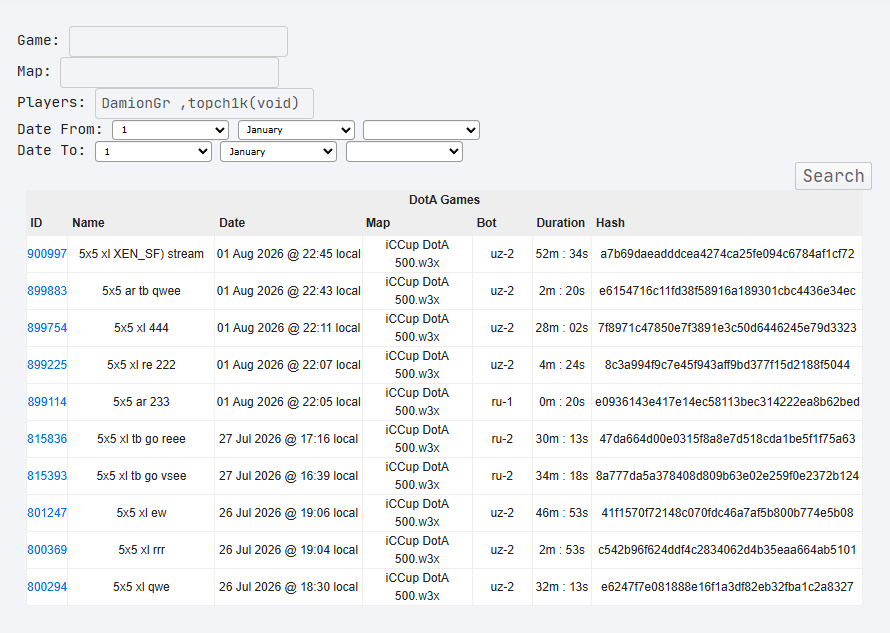Click hash starting 8c3a994f9c7e45f
The height and width of the screenshot is (633, 890).
(x=727, y=364)
